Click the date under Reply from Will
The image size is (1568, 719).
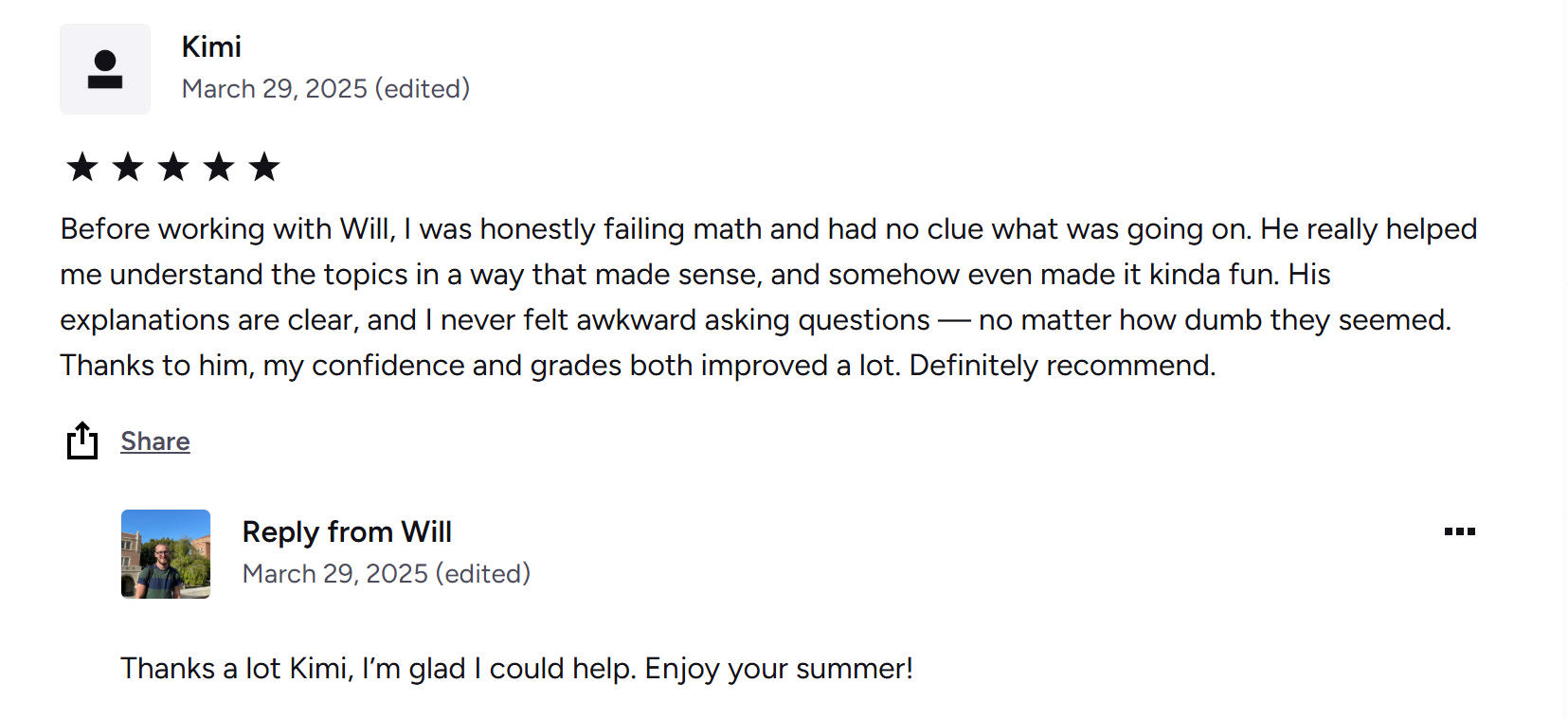click(x=335, y=573)
